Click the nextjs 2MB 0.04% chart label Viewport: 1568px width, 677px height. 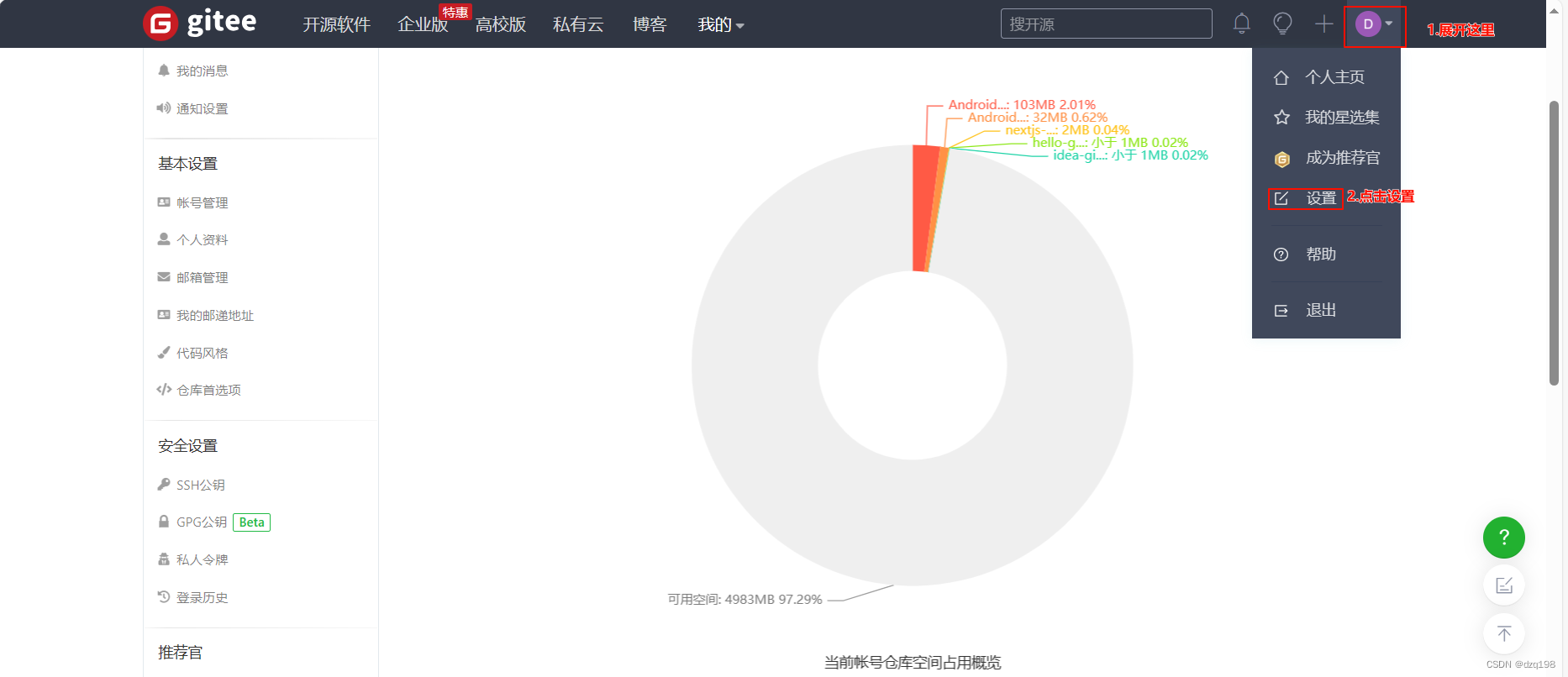click(x=1067, y=130)
